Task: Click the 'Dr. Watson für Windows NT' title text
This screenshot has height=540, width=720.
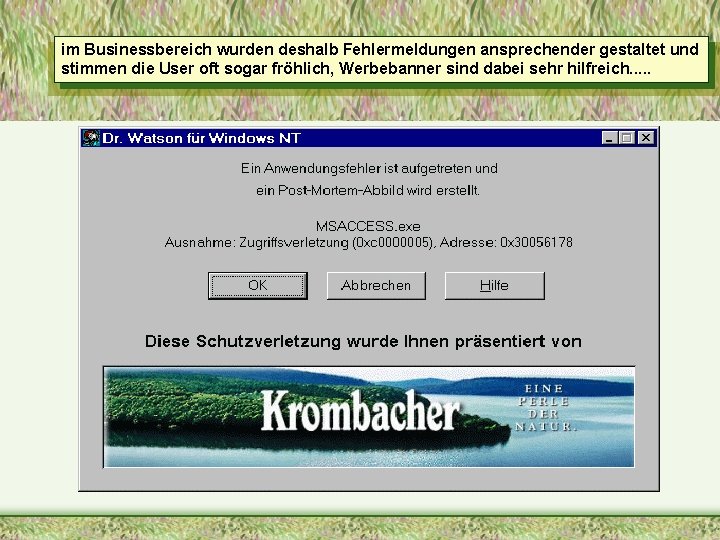Action: click(x=202, y=138)
